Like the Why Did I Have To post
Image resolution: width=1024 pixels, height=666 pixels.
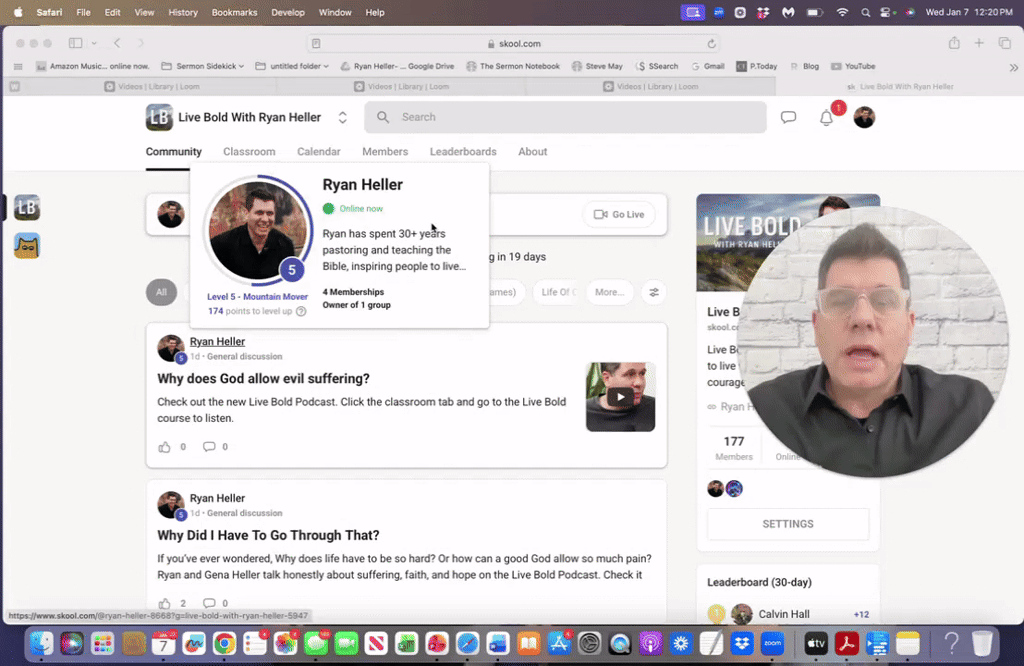164,603
